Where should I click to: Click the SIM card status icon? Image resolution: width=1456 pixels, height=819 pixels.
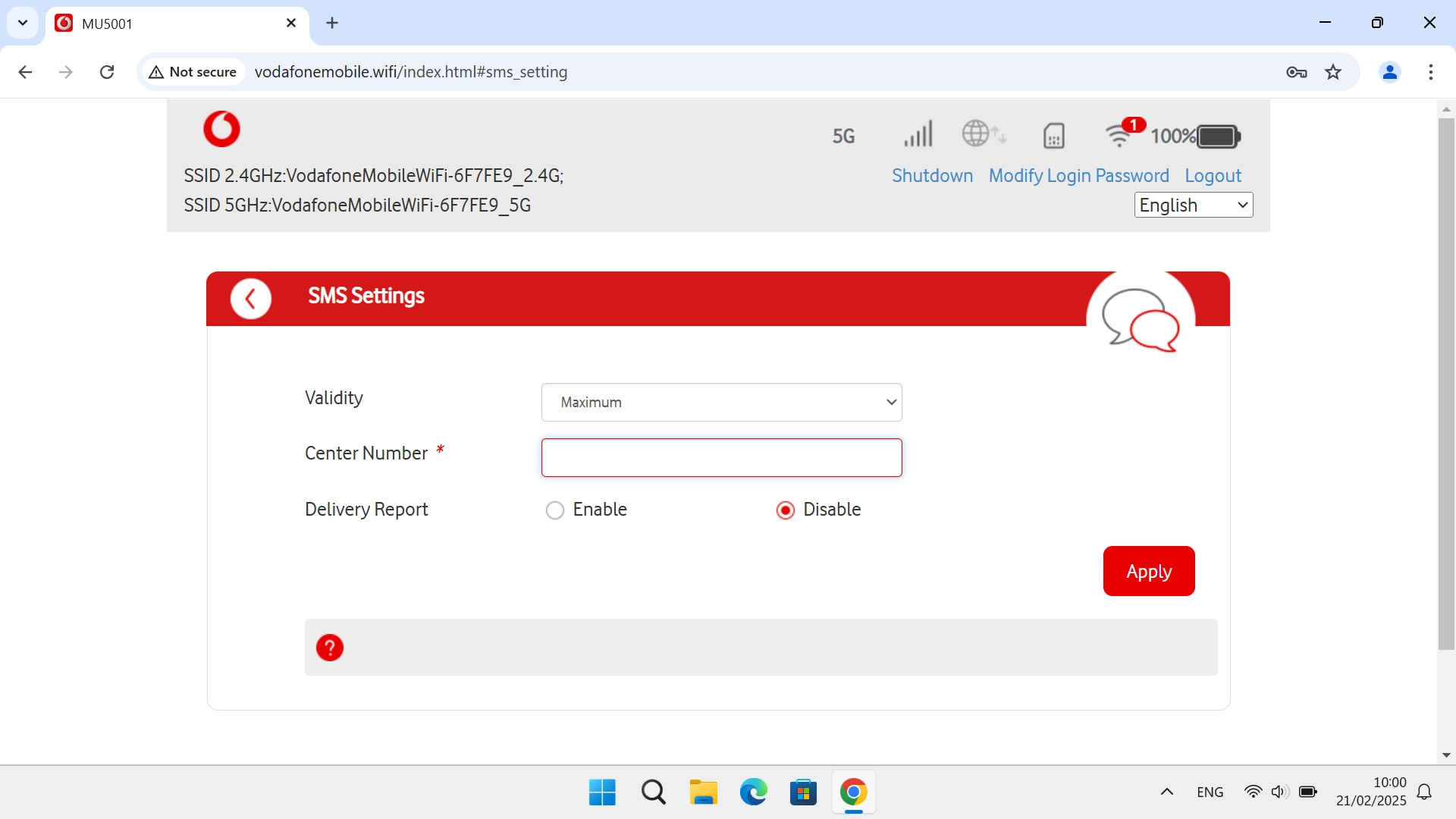point(1053,136)
